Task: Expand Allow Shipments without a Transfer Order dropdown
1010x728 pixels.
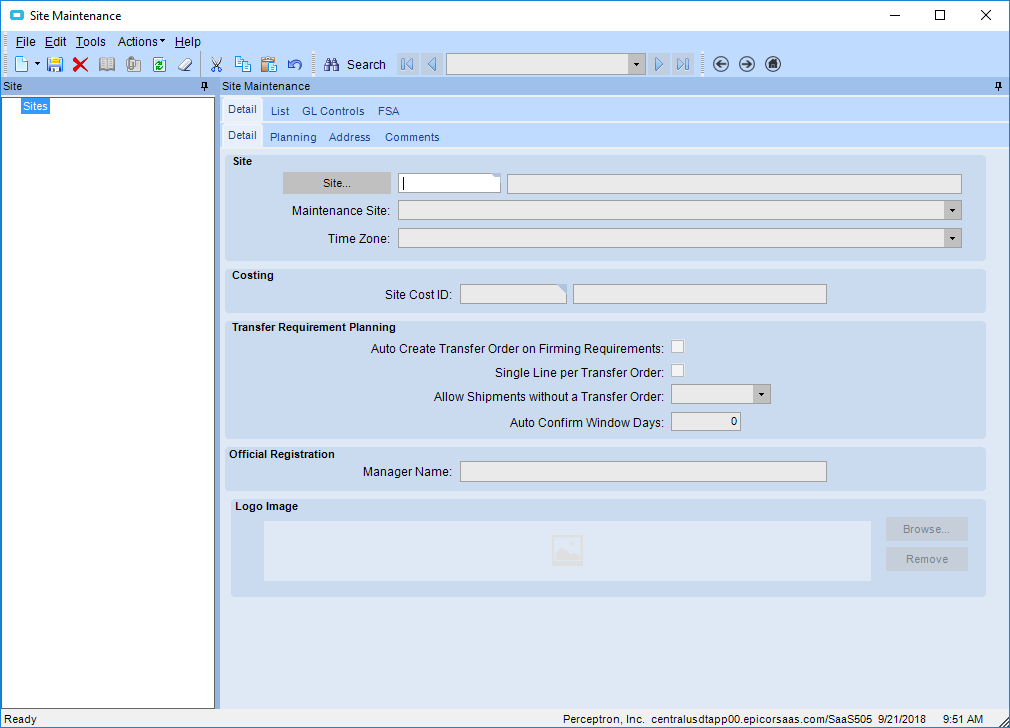Action: [762, 395]
